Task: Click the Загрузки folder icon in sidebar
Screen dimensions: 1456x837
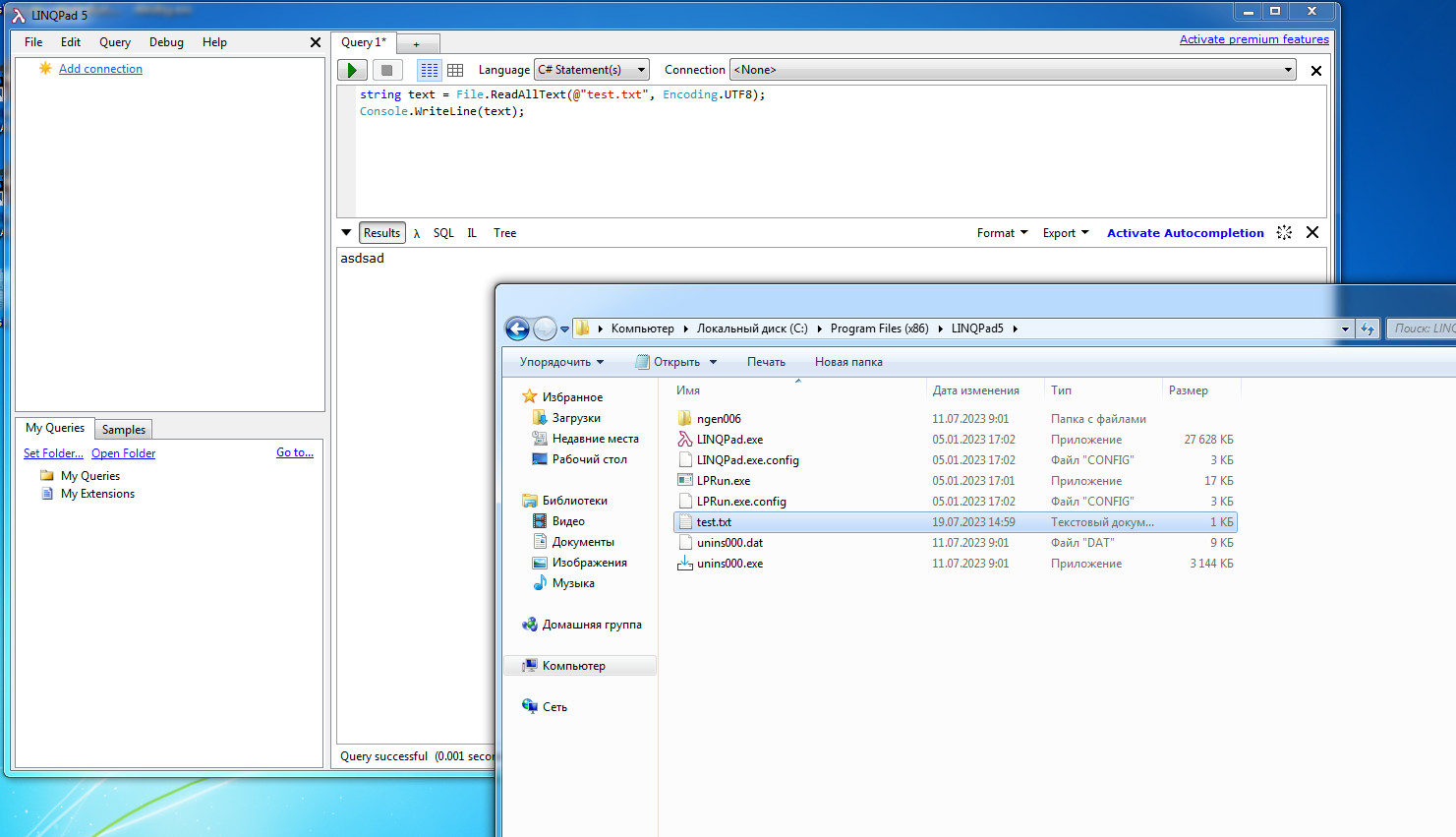Action: 540,418
